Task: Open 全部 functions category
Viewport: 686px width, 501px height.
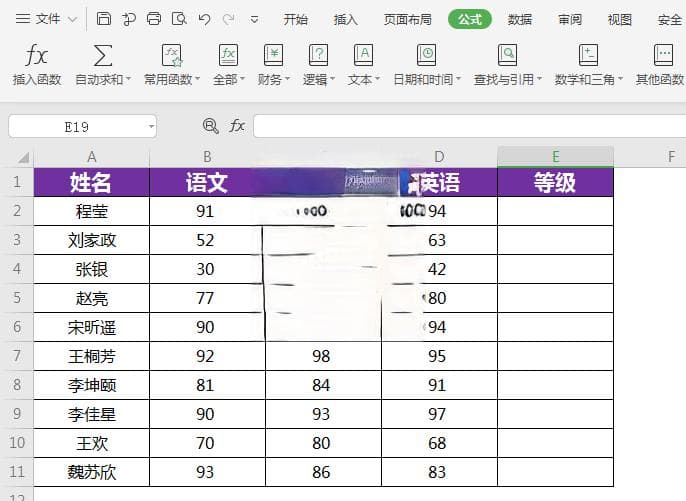Action: point(228,65)
